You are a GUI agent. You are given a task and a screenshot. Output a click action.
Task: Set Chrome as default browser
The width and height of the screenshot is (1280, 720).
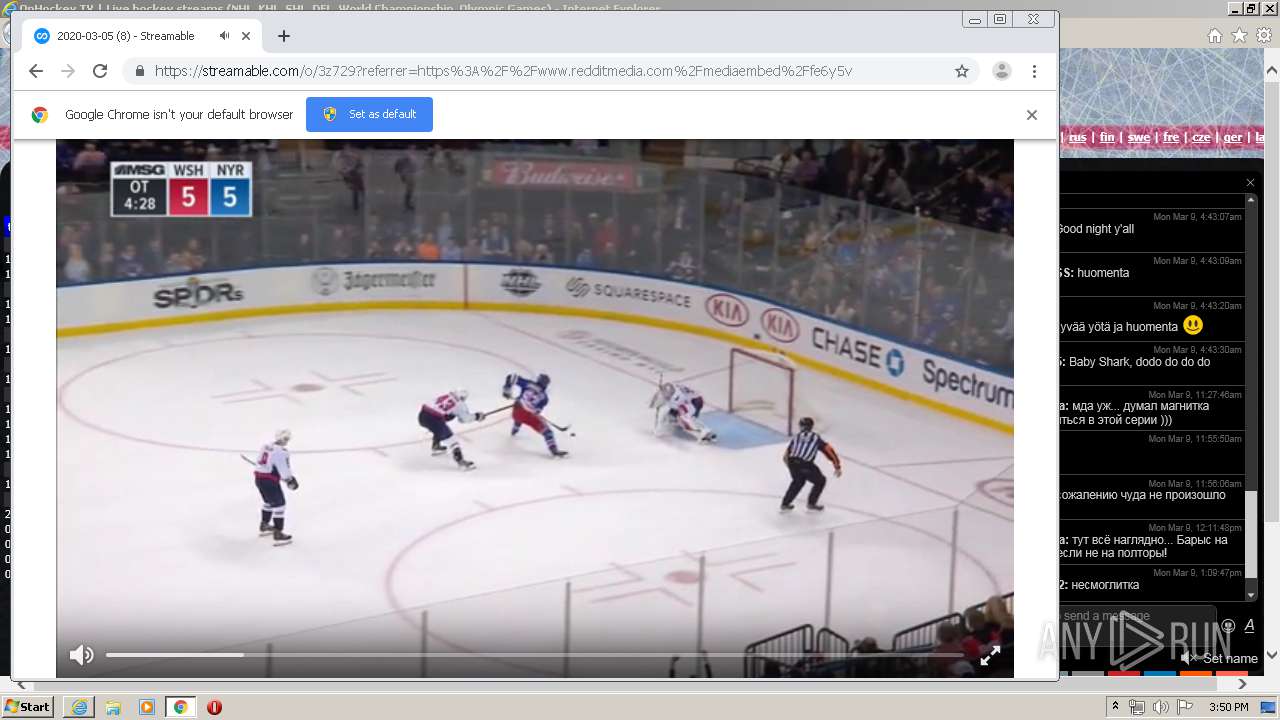369,114
